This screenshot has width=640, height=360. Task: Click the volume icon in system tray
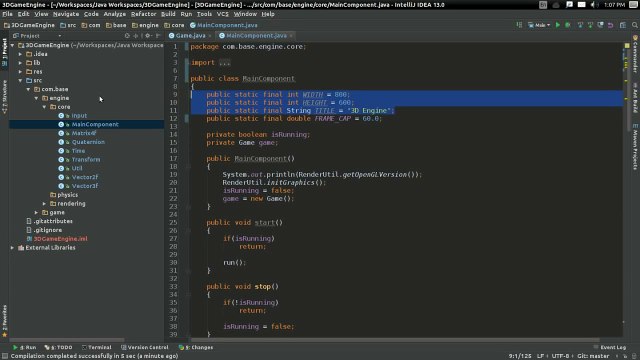[x=594, y=5]
